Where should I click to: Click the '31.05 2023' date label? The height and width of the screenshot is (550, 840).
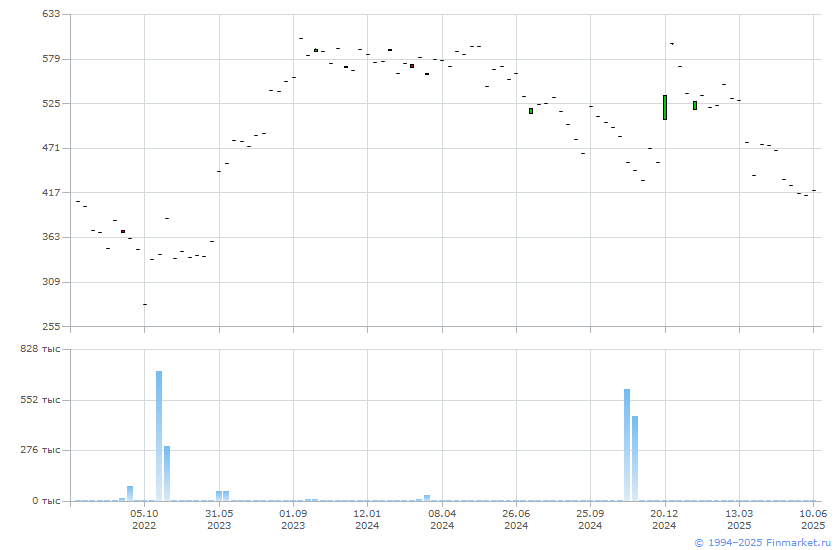click(x=219, y=519)
